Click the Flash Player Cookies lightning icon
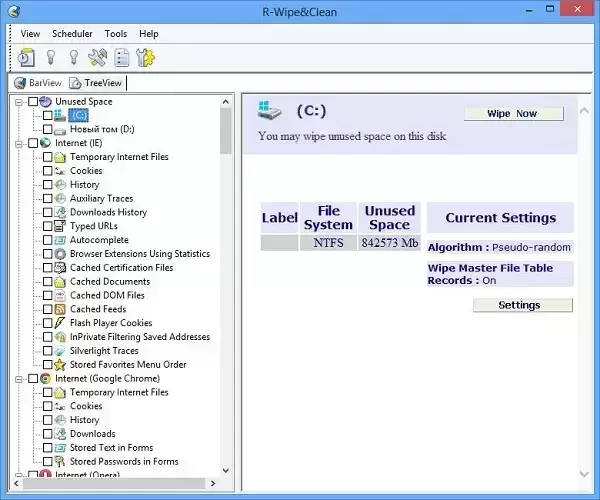 pyautogui.click(x=61, y=323)
